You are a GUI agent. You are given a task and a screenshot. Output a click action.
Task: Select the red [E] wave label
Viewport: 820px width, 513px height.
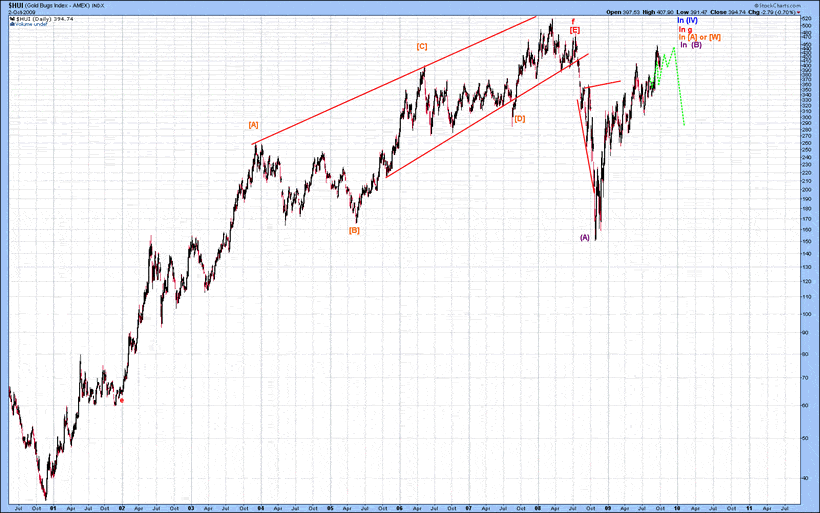(x=575, y=30)
